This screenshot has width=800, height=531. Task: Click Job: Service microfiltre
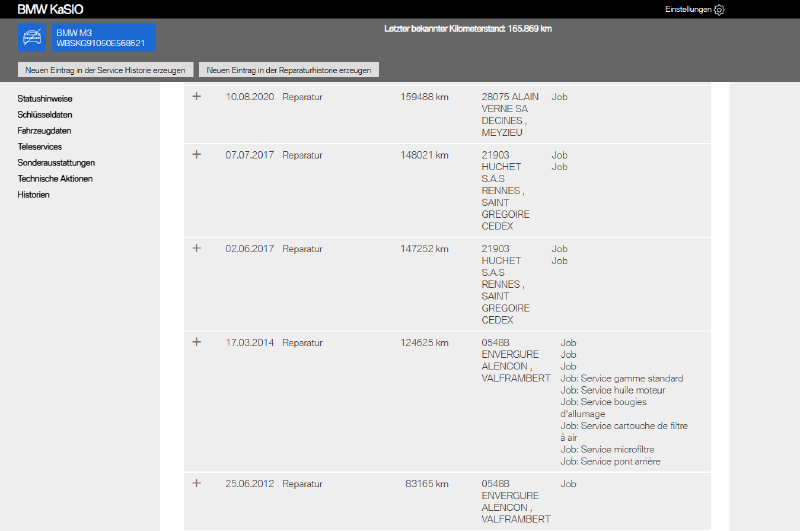[x=607, y=449]
